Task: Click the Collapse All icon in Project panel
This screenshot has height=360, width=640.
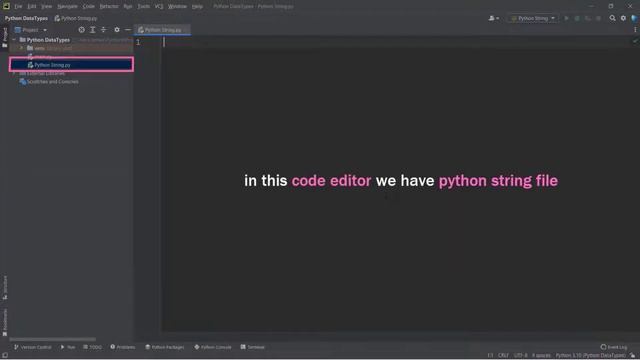Action: point(104,30)
